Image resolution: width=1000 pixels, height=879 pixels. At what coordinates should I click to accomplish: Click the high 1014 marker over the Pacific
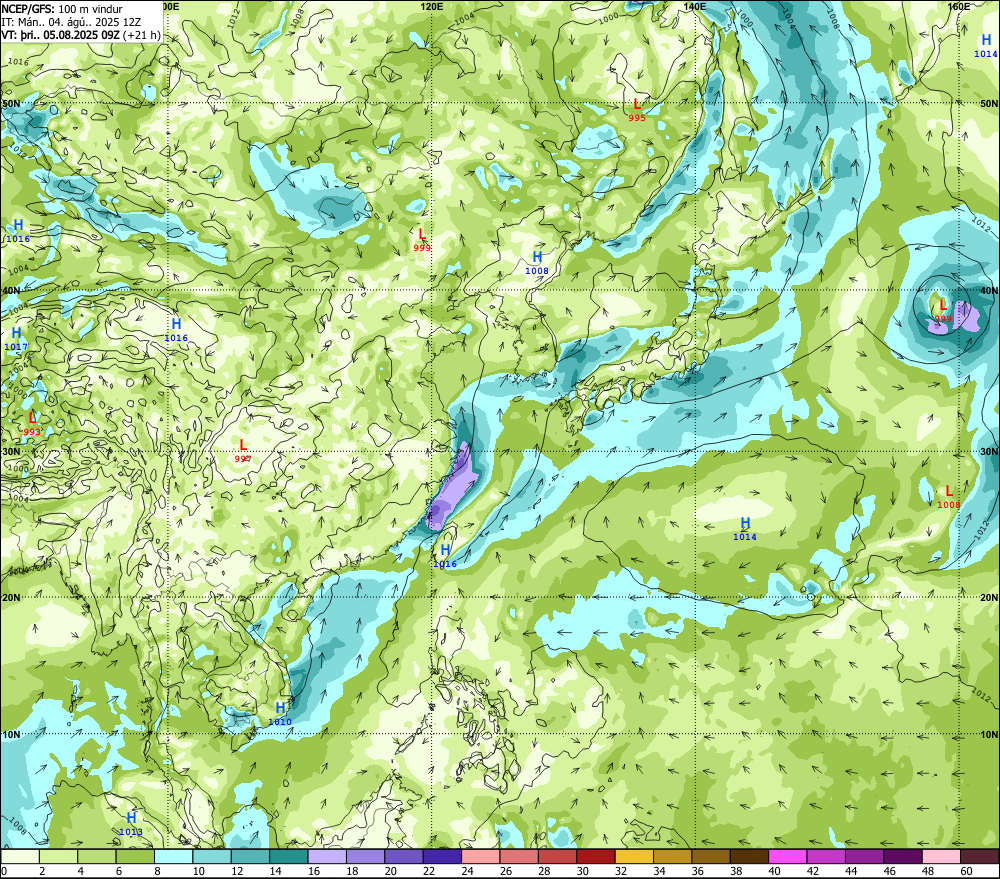(x=745, y=529)
